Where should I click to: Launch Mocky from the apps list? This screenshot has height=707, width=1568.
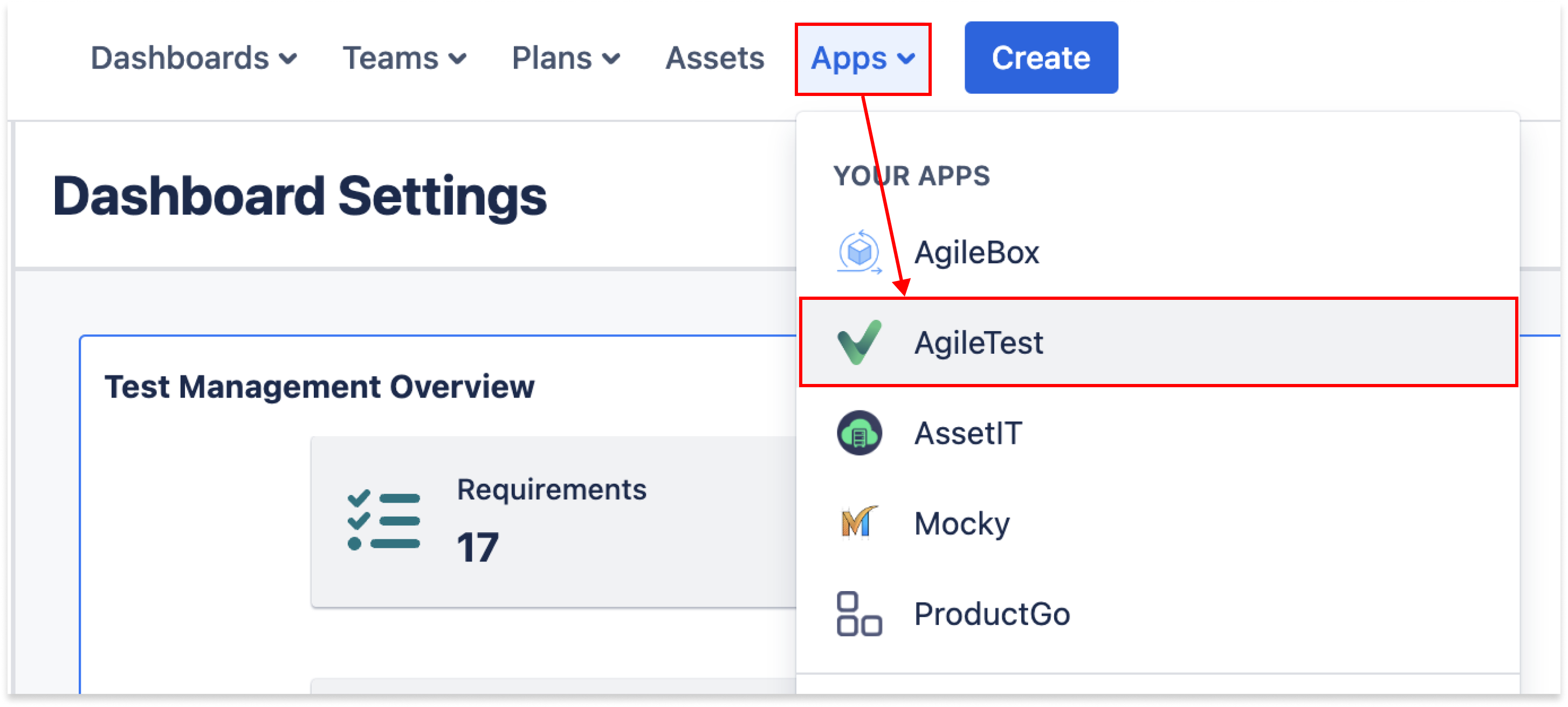coord(962,523)
